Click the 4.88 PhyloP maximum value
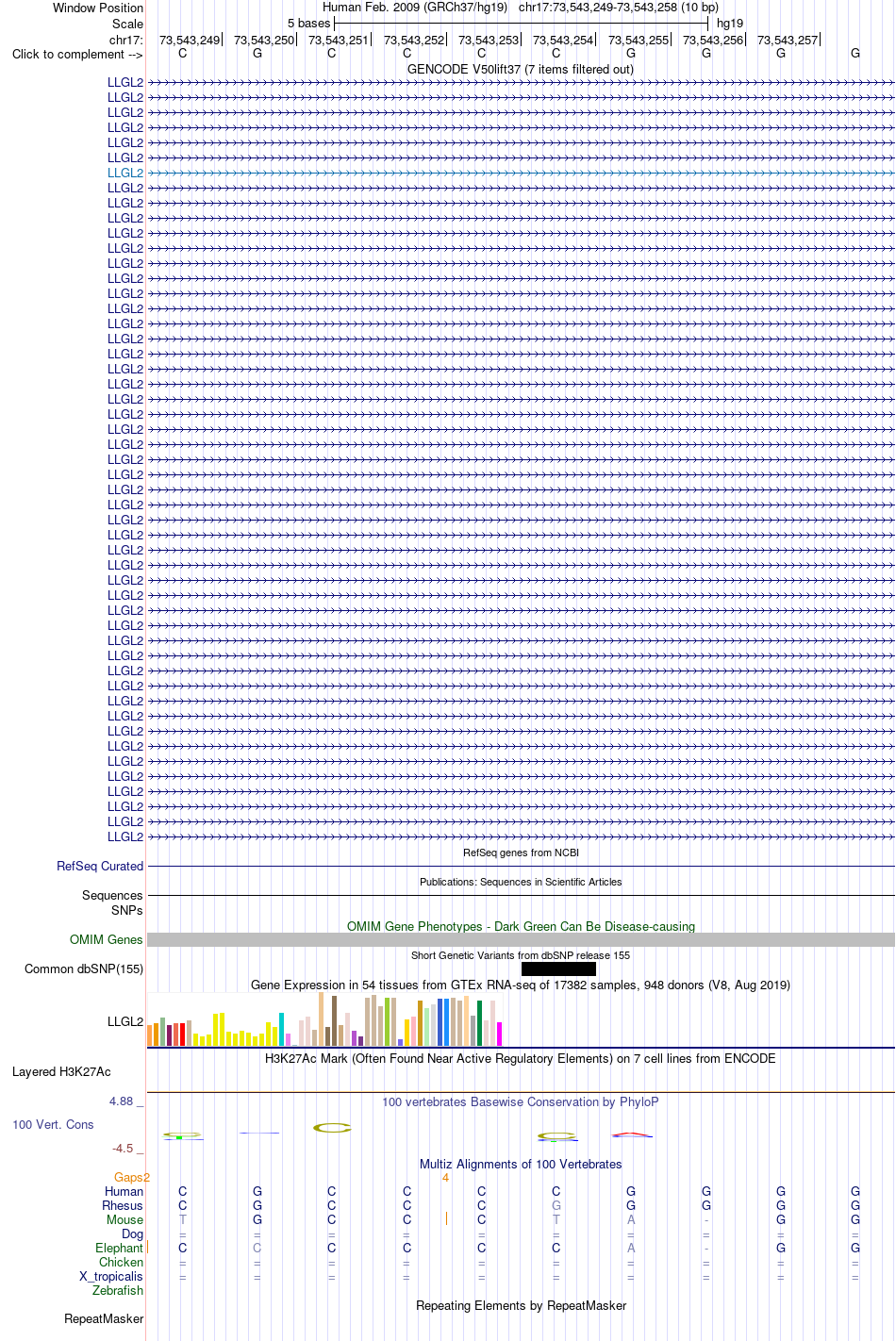The width and height of the screenshot is (896, 1341). click(123, 1101)
